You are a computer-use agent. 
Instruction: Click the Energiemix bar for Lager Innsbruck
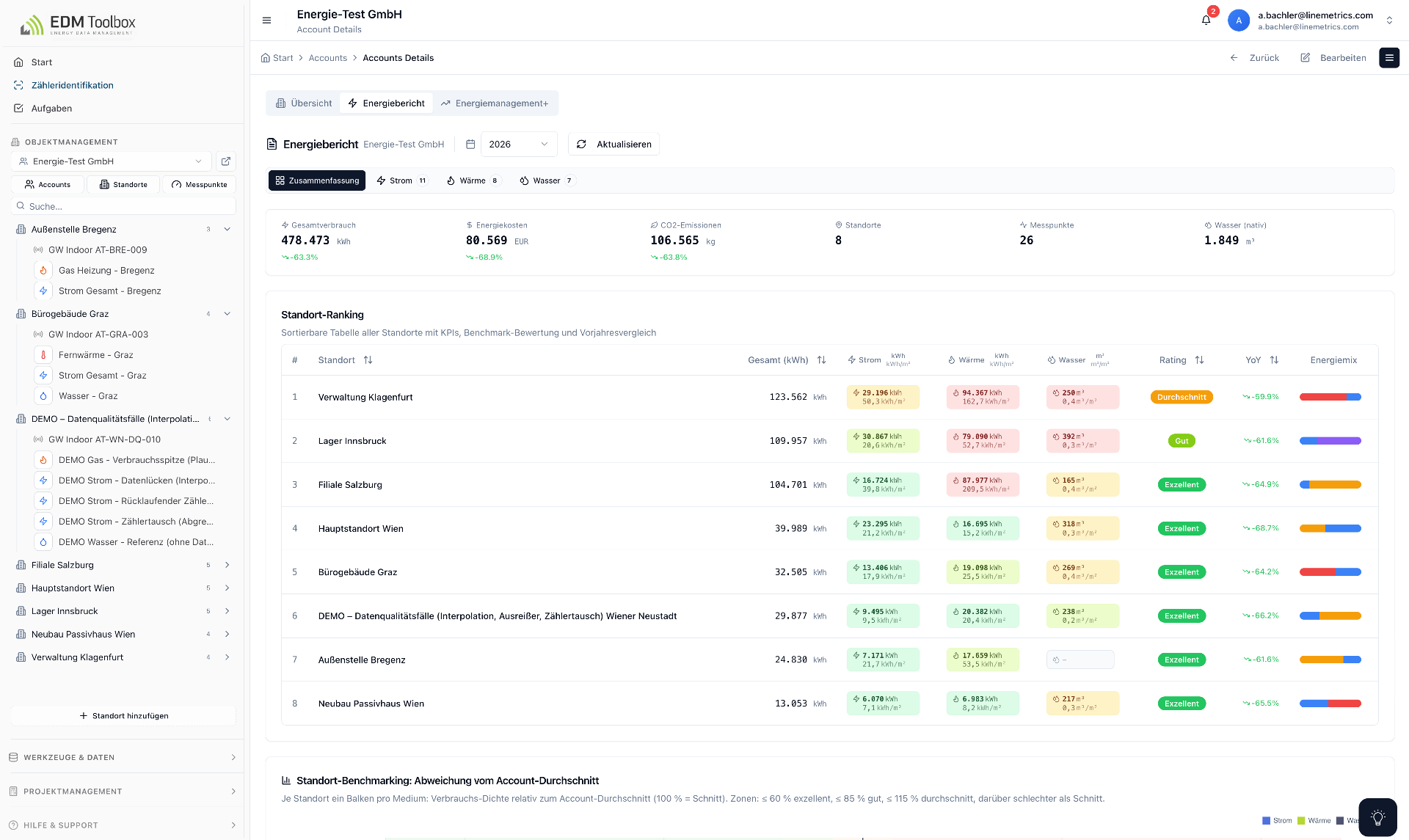(x=1330, y=441)
